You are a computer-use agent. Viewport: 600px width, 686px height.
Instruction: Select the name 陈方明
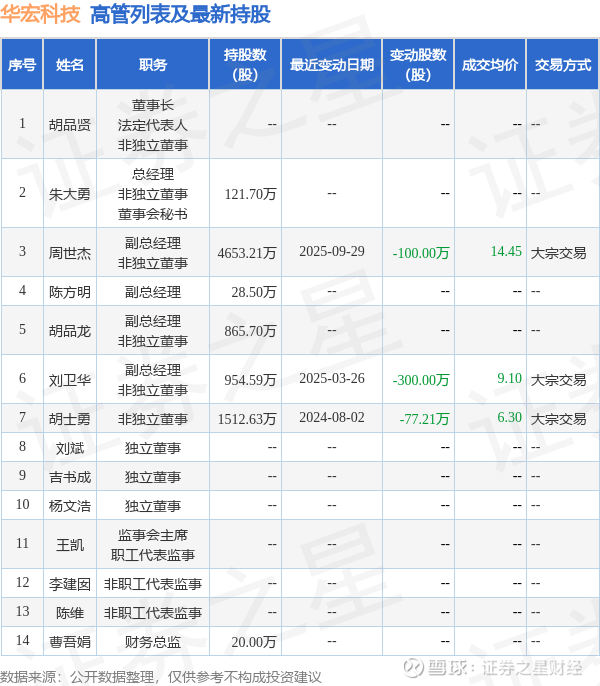(x=70, y=291)
